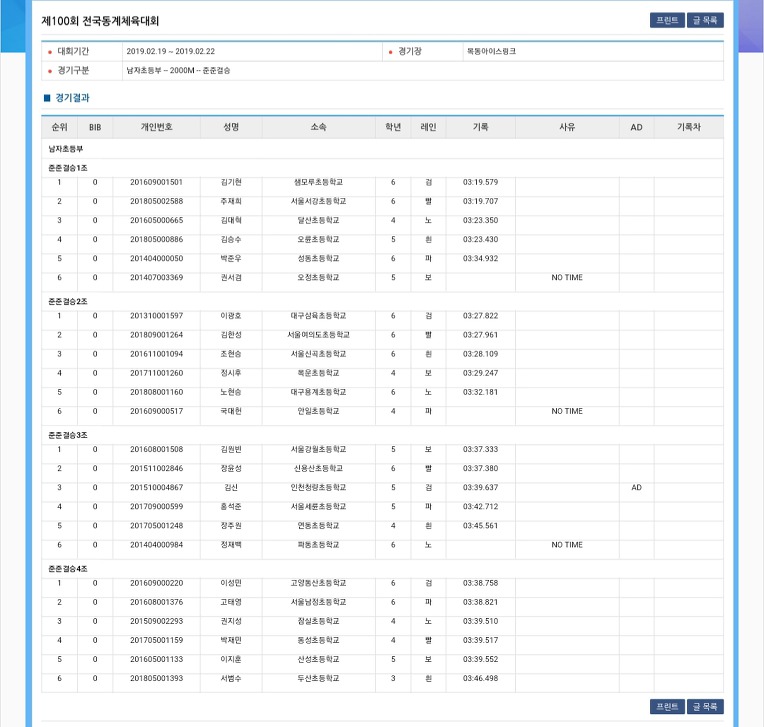Click the record time 03:19.579
The image size is (764, 727).
(x=480, y=182)
